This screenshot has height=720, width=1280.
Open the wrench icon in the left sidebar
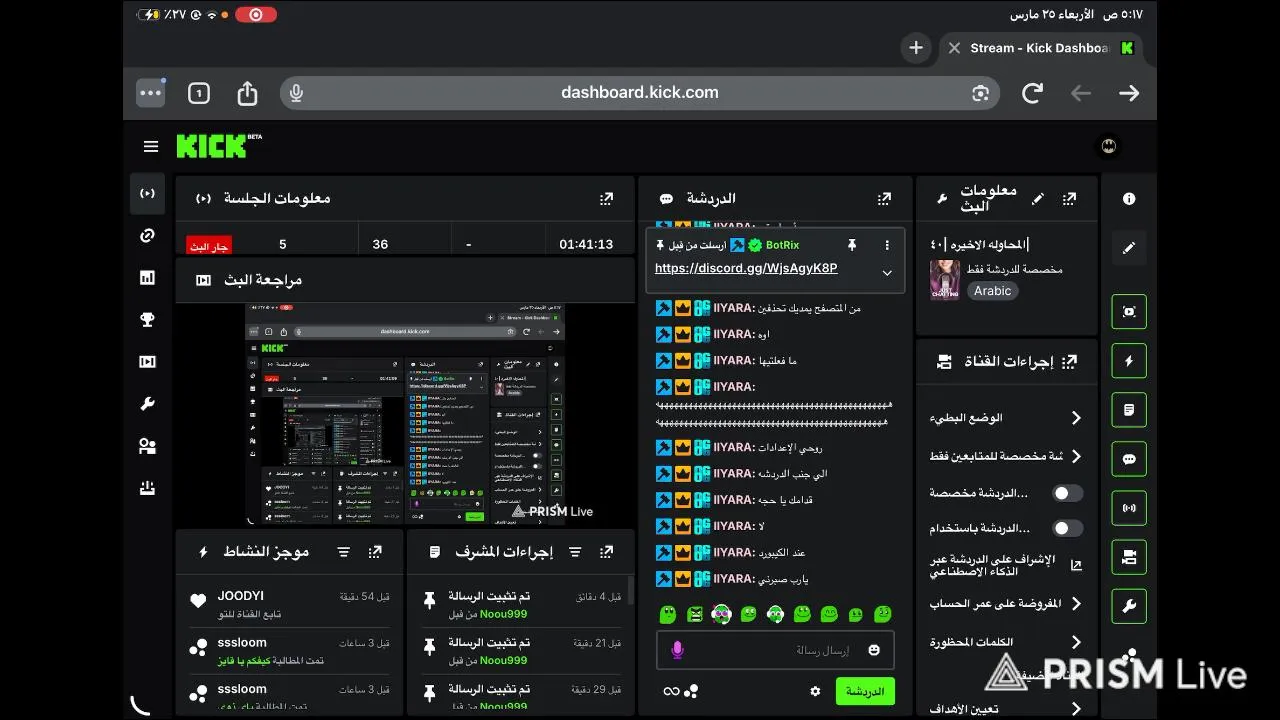click(x=148, y=404)
